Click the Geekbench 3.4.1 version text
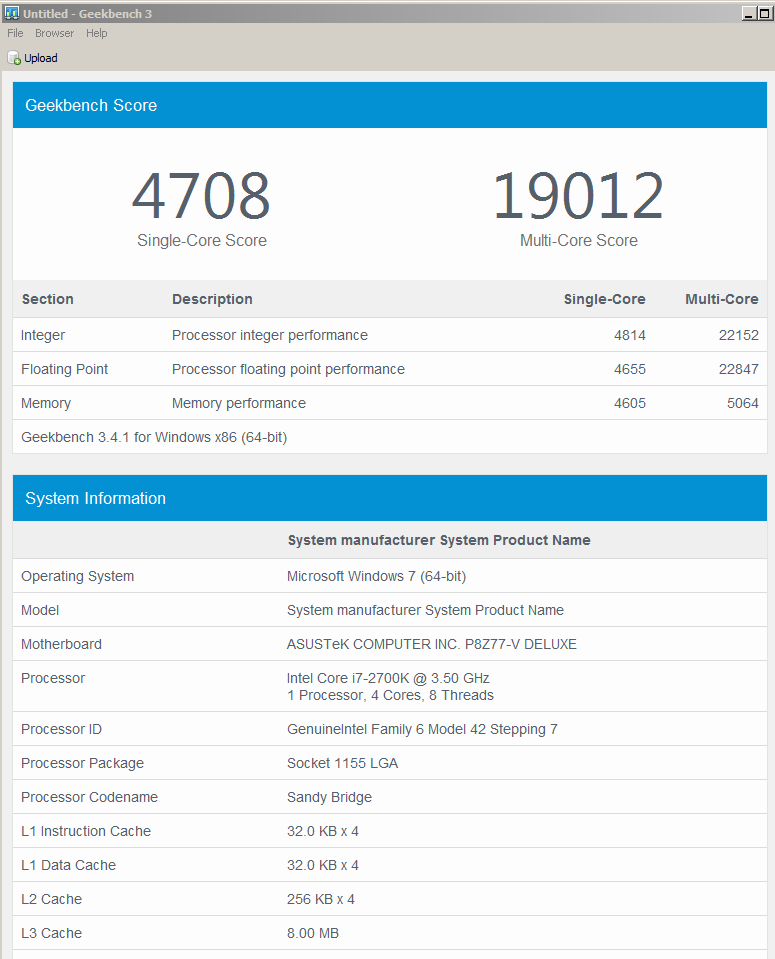This screenshot has height=959, width=775. tap(154, 437)
